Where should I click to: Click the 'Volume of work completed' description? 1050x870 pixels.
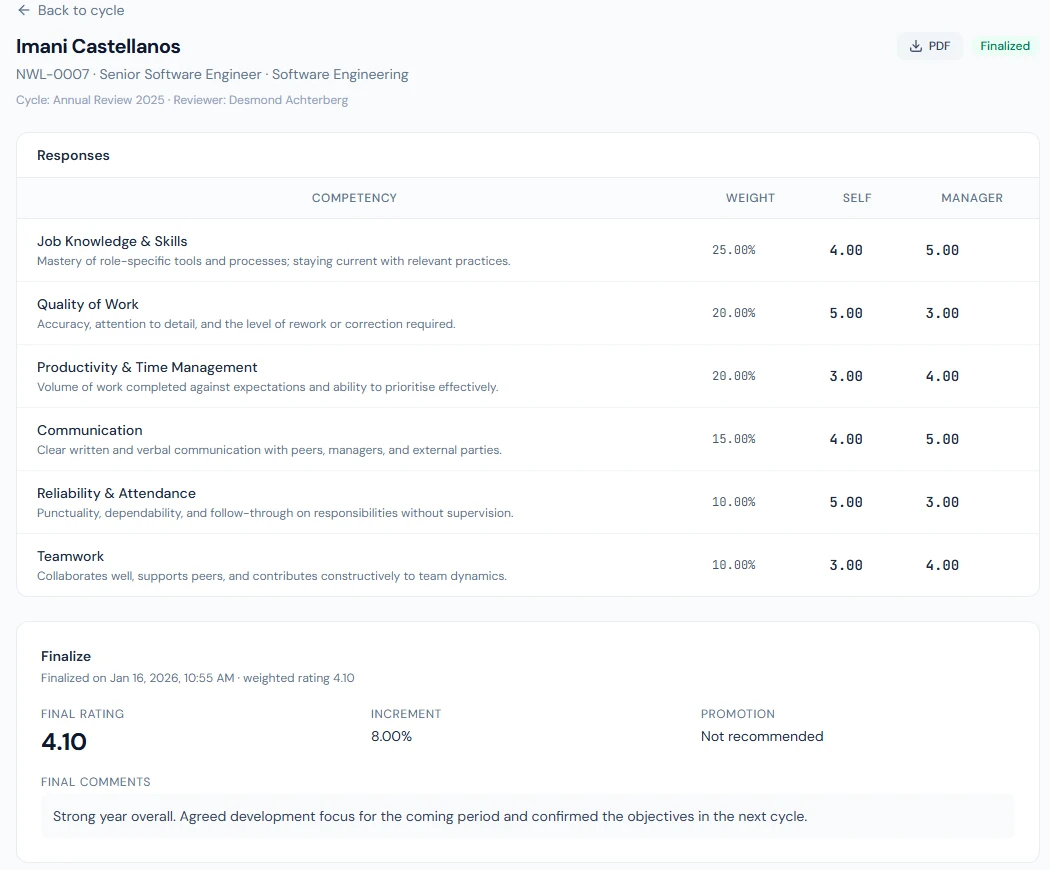click(267, 387)
